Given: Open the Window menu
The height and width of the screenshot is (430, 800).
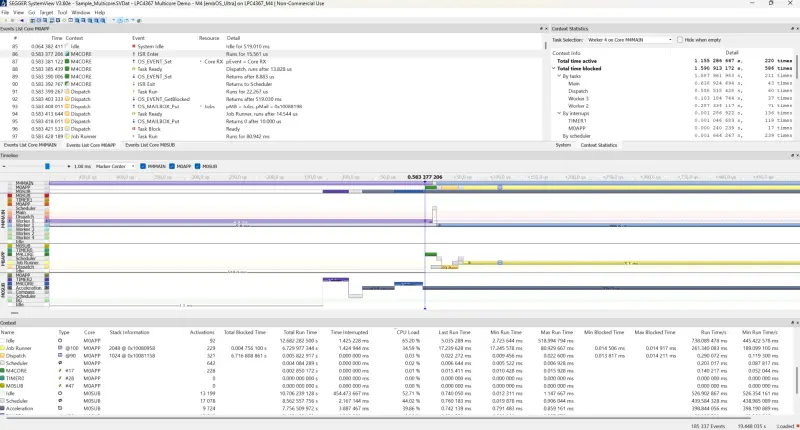Looking at the screenshot, I should coord(81,12).
